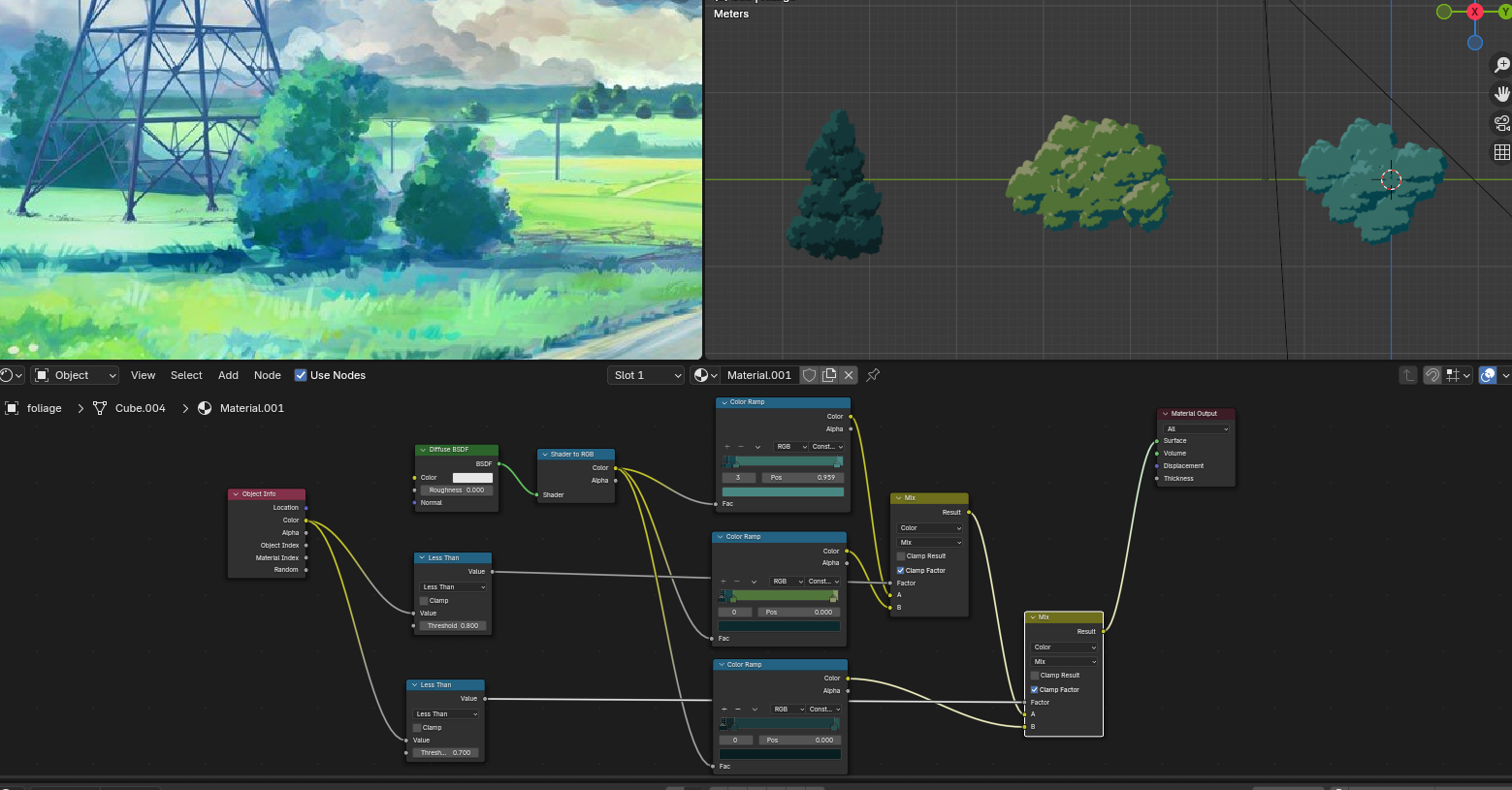Open the editor type selector icon
This screenshot has width=1512, height=790.
coord(12,375)
